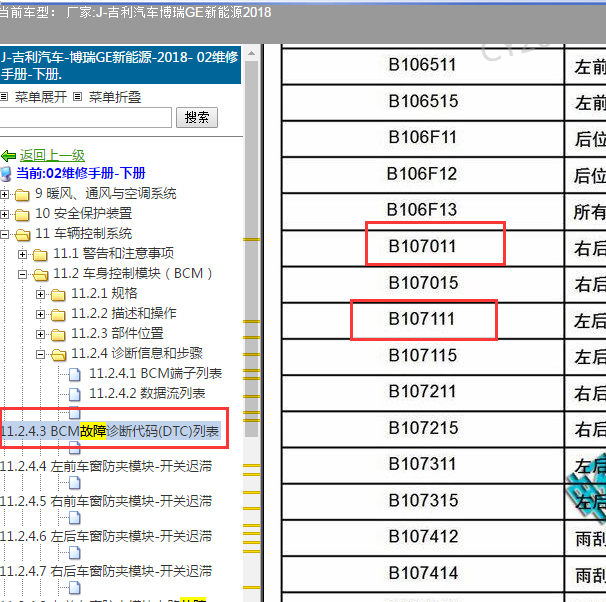This screenshot has height=602, width=606.
Task: Open 11.2.3 部件位置 section
Action: tap(117, 333)
